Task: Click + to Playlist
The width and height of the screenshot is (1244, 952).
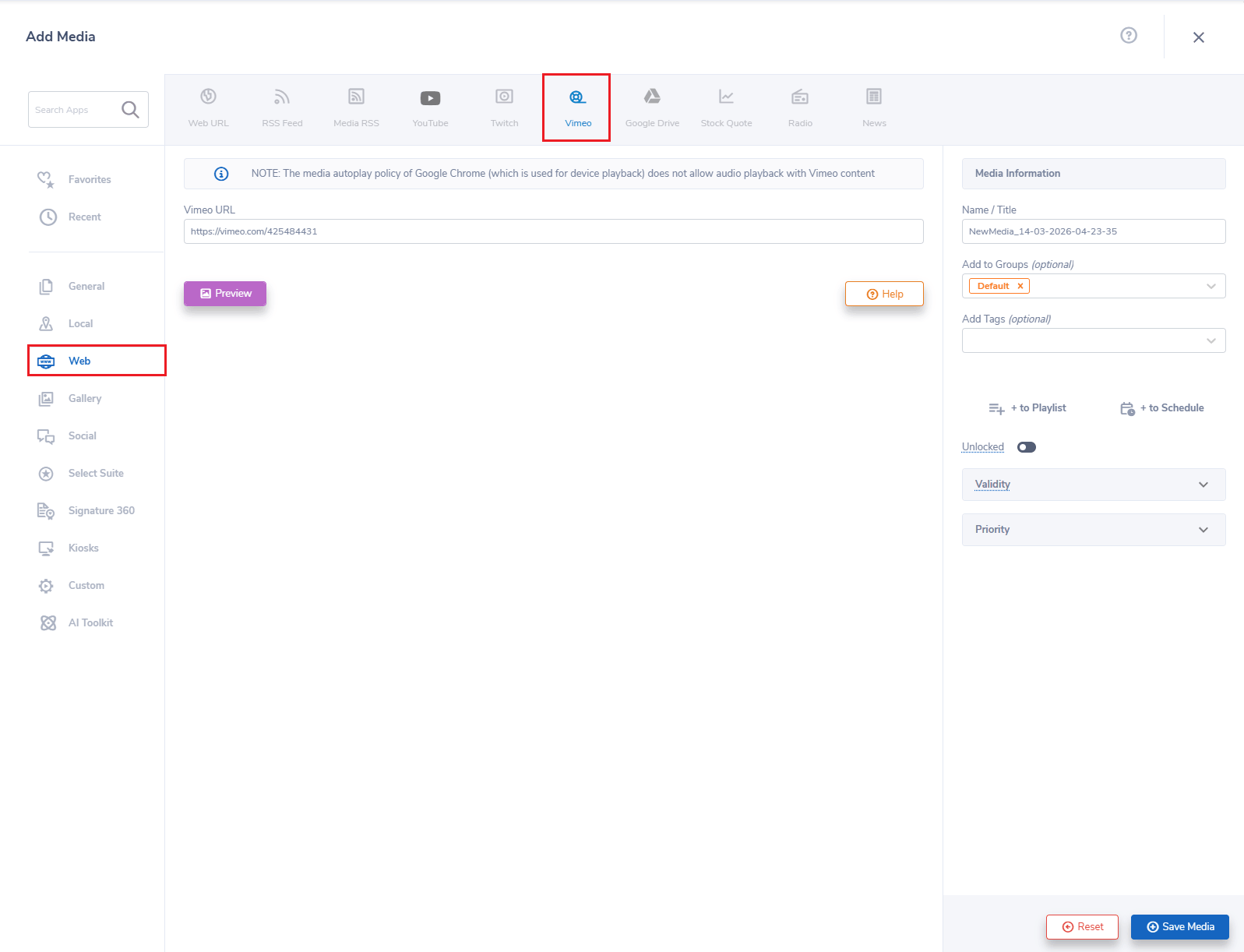Action: 1027,408
